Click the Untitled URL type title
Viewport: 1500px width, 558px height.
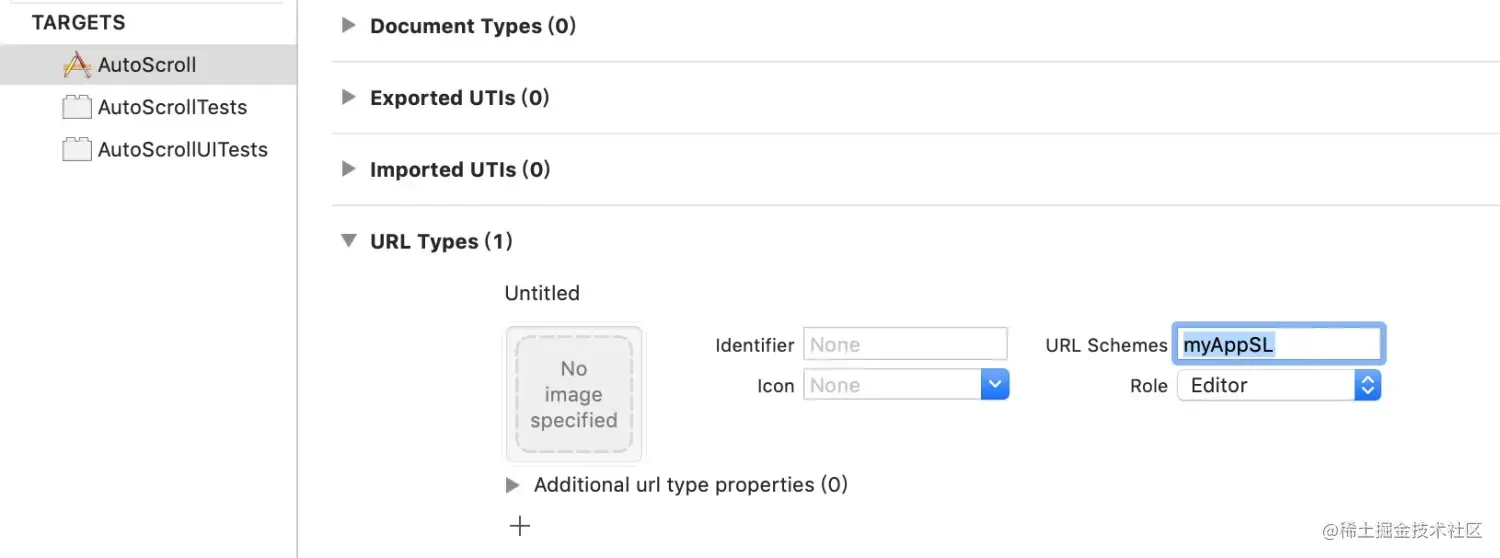coord(542,293)
